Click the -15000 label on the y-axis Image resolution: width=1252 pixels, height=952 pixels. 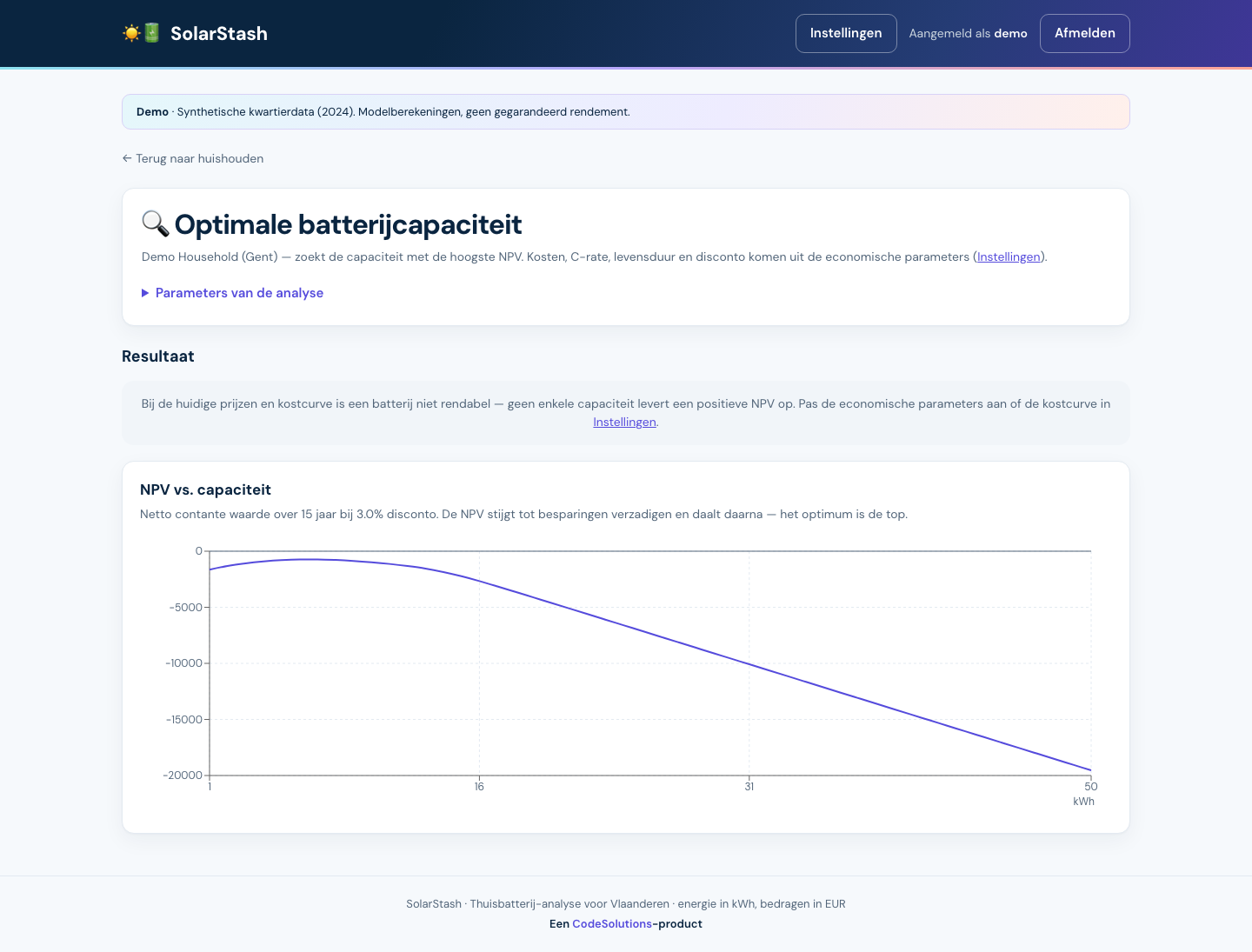(x=184, y=720)
